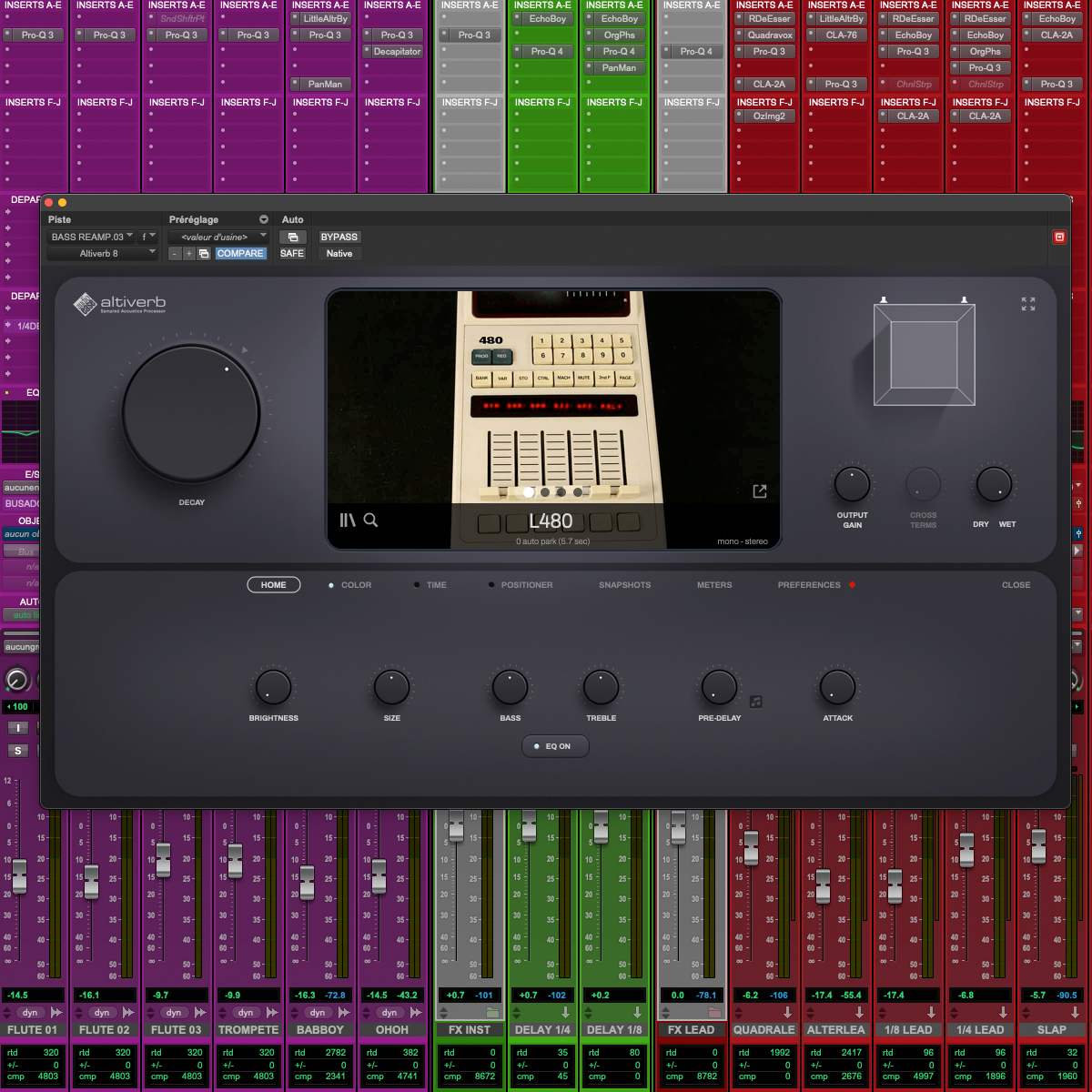
Task: Toggle the dyn button on OHOH track
Action: [389, 1013]
